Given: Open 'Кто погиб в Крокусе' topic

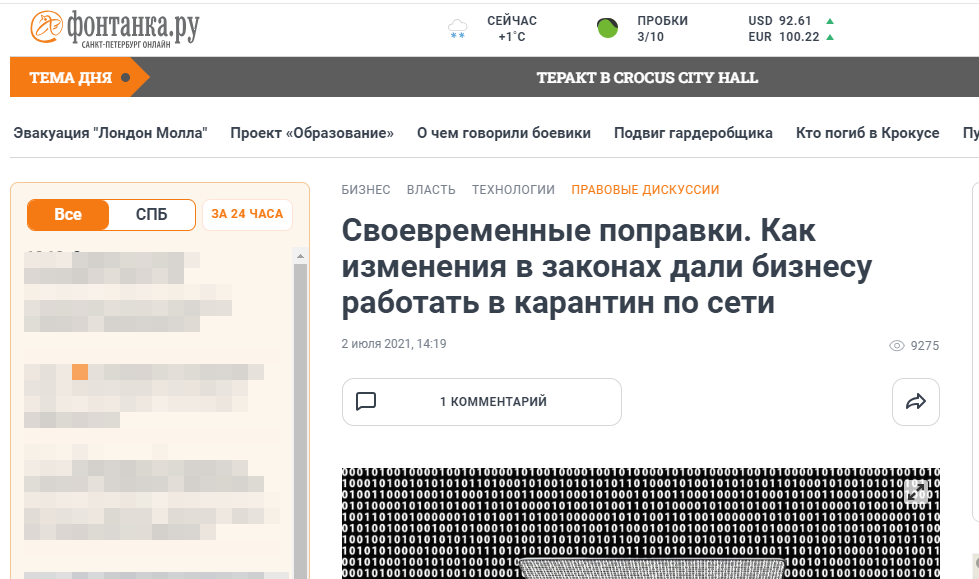Looking at the screenshot, I should 867,133.
